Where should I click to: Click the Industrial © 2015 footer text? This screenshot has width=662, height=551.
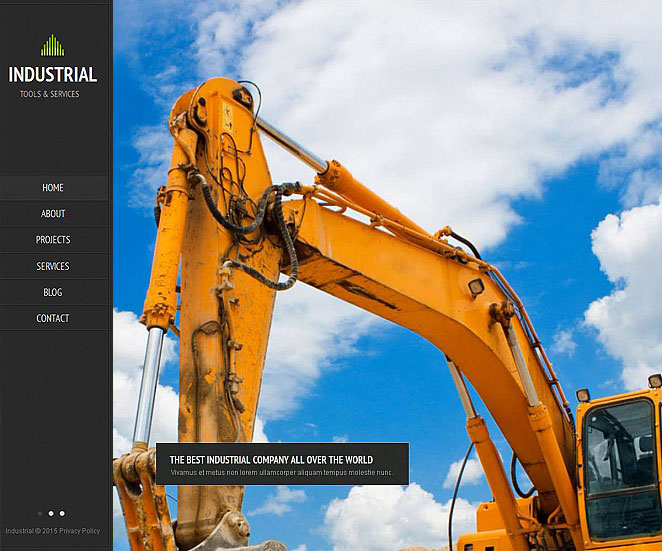tap(30, 531)
